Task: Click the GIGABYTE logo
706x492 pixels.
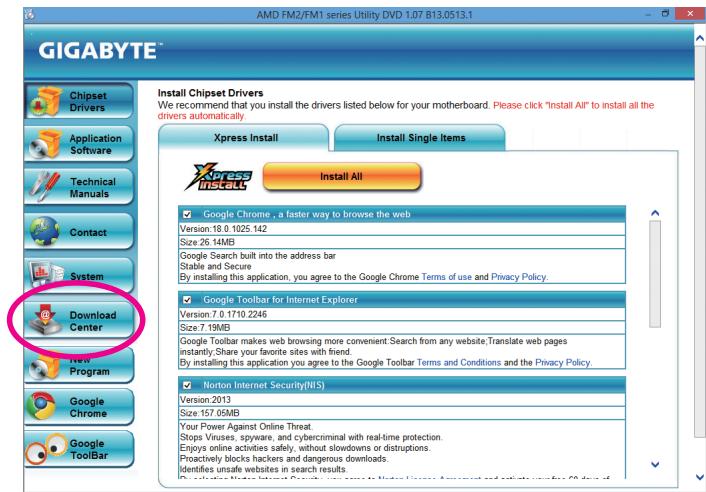Action: tap(100, 50)
